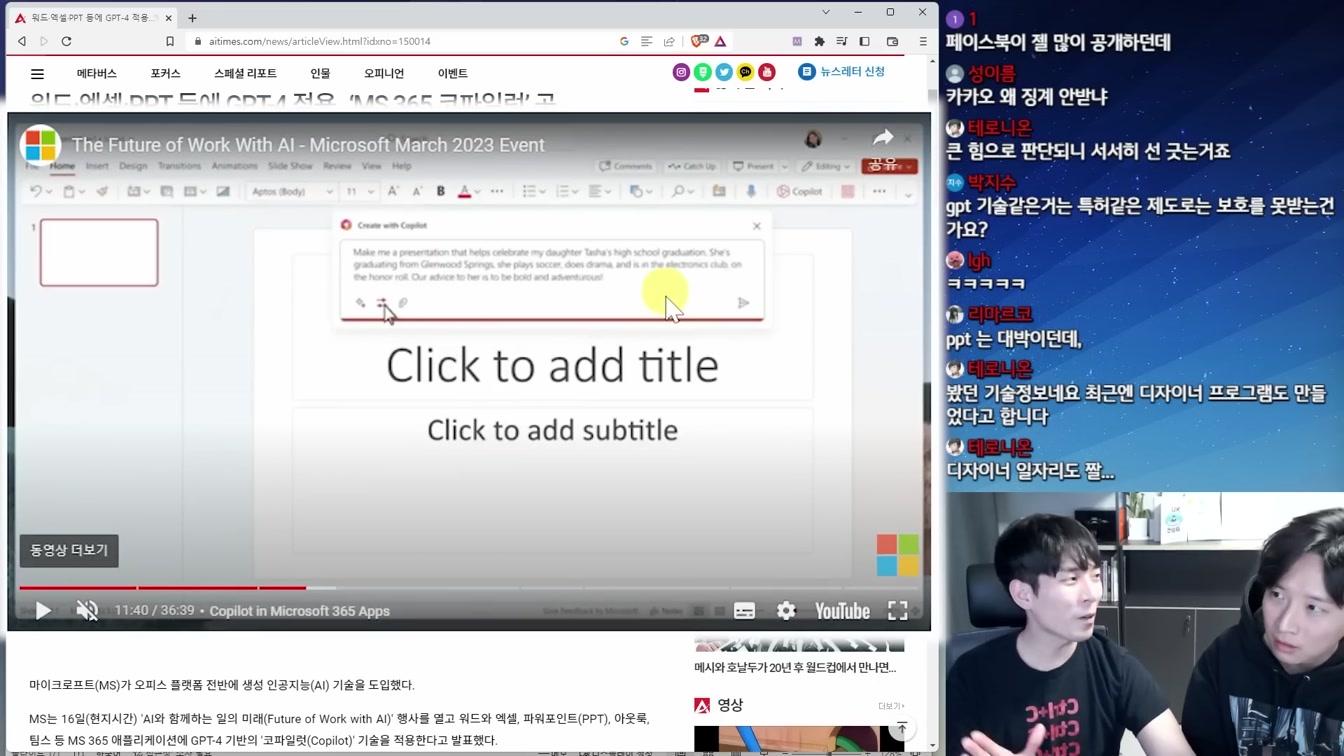Click the 동영상 더보기 button

[x=69, y=550]
